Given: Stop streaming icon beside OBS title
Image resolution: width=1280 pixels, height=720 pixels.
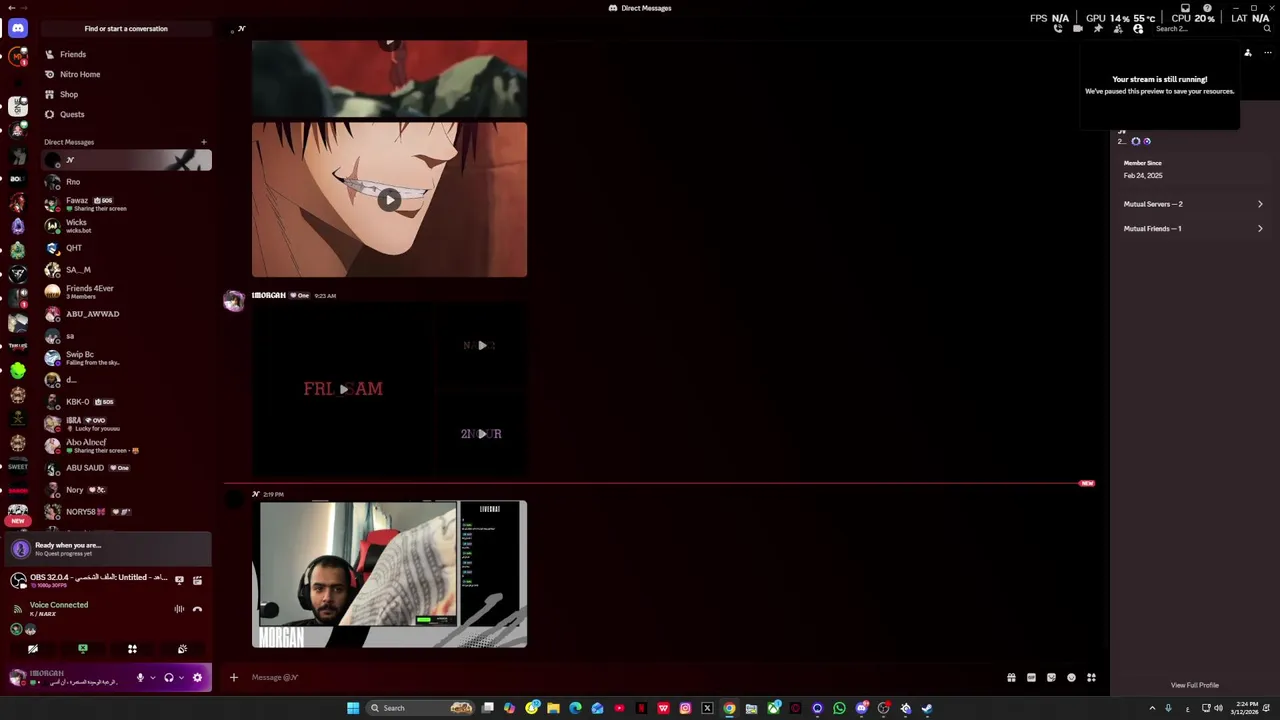Looking at the screenshot, I should click(x=179, y=580).
